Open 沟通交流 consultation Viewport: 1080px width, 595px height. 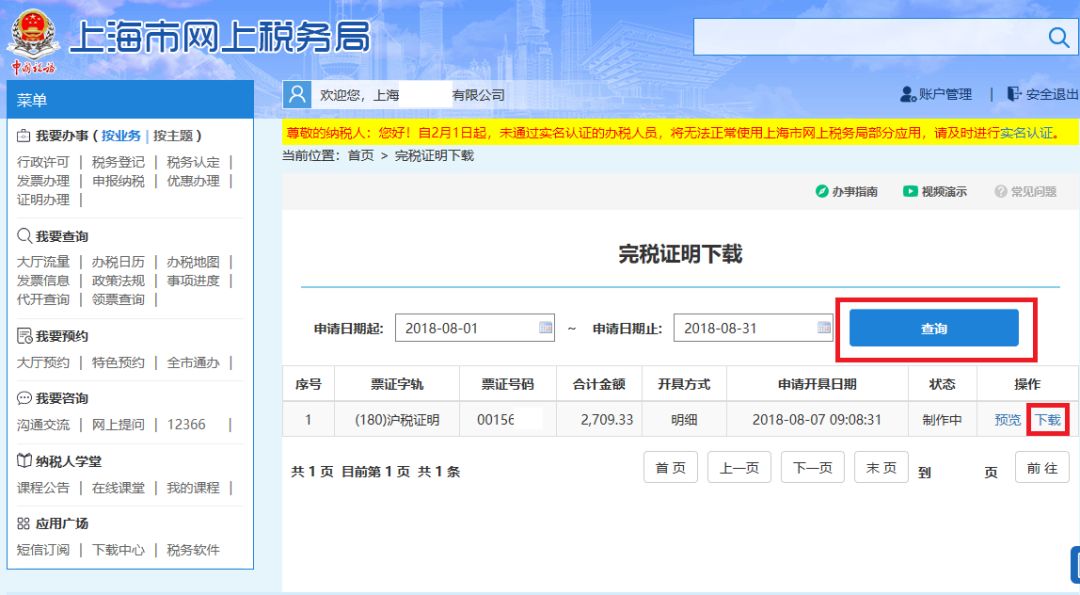tap(43, 425)
